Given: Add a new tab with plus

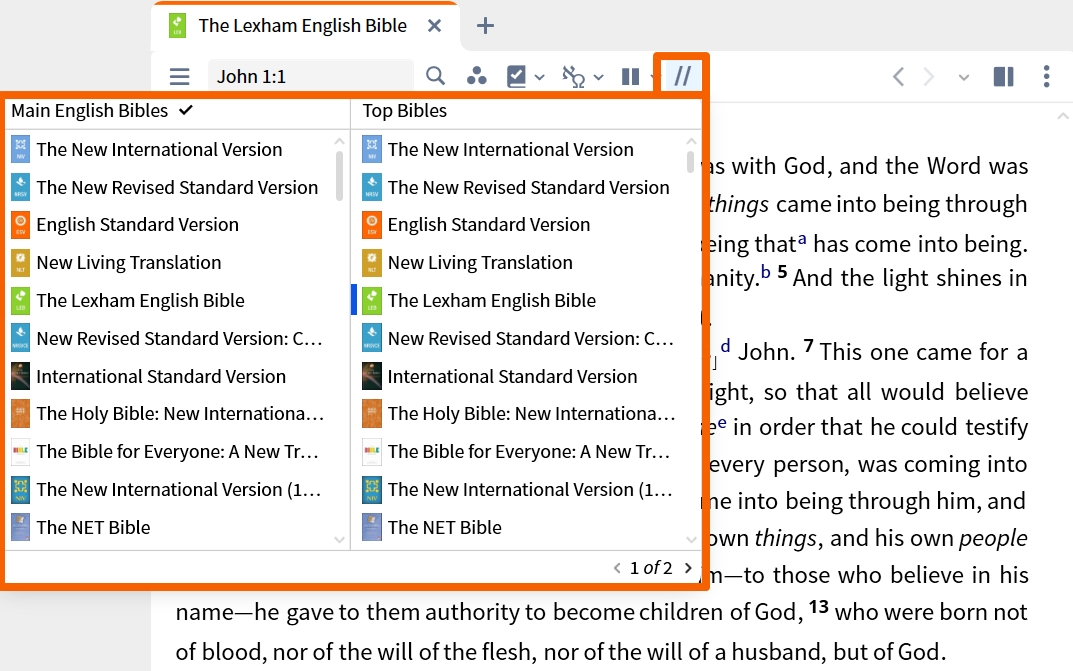Looking at the screenshot, I should (485, 26).
